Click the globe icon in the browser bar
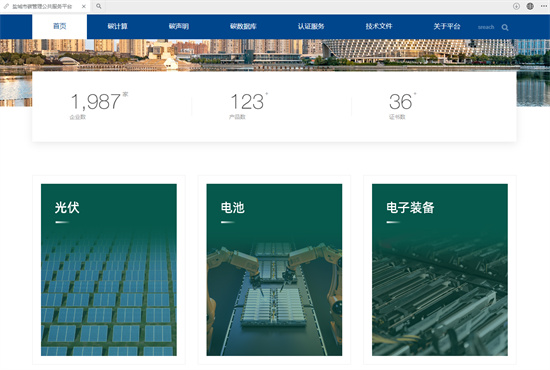550x370 pixels. coord(530,6)
